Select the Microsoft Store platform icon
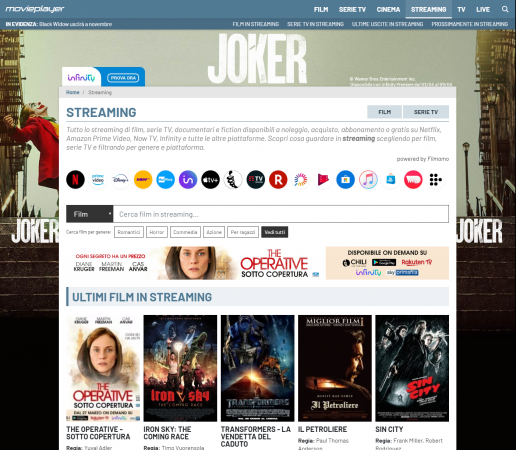Viewport: 516px width, 450px height. click(346, 180)
